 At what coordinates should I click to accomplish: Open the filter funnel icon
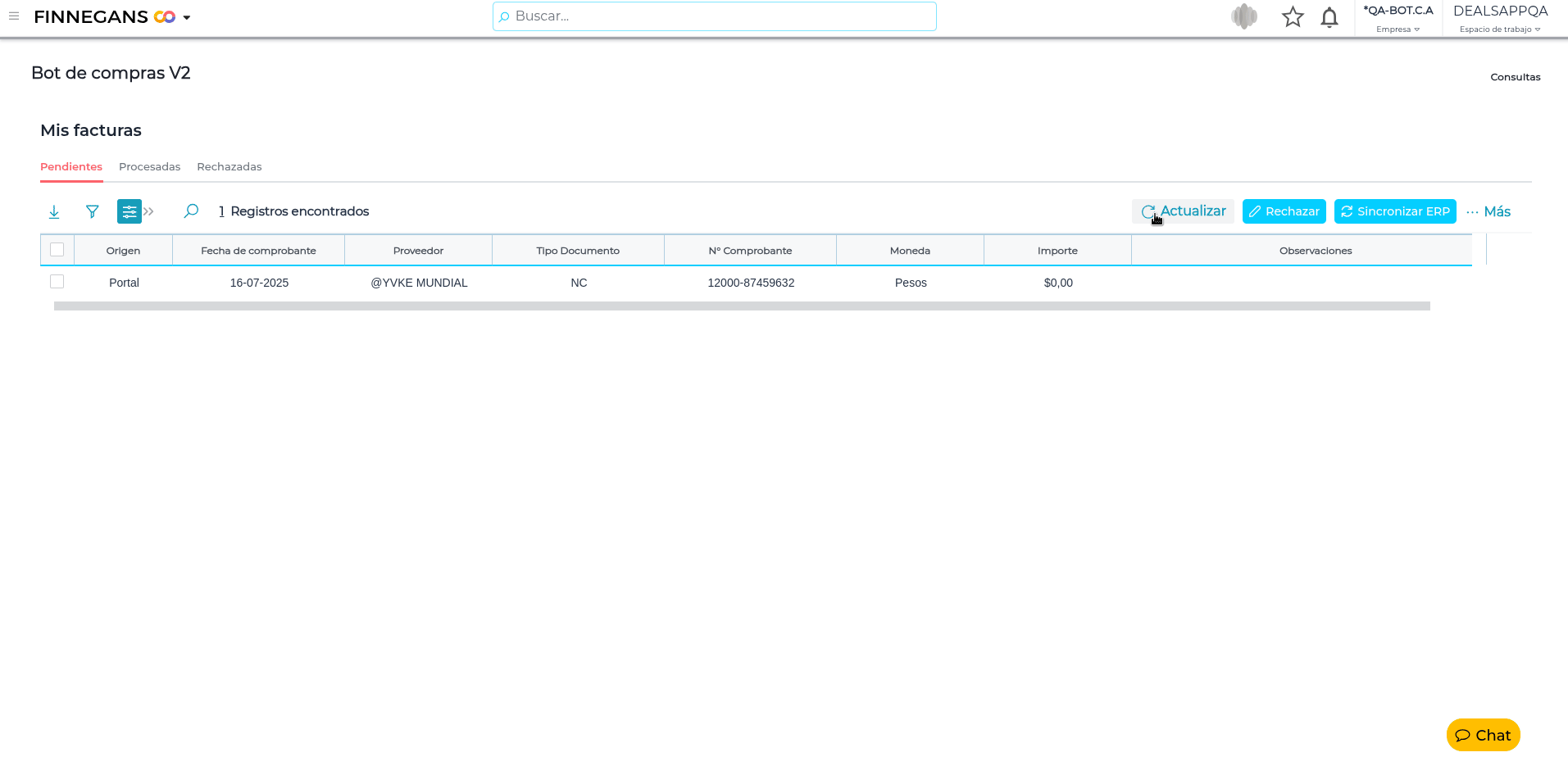pos(93,212)
